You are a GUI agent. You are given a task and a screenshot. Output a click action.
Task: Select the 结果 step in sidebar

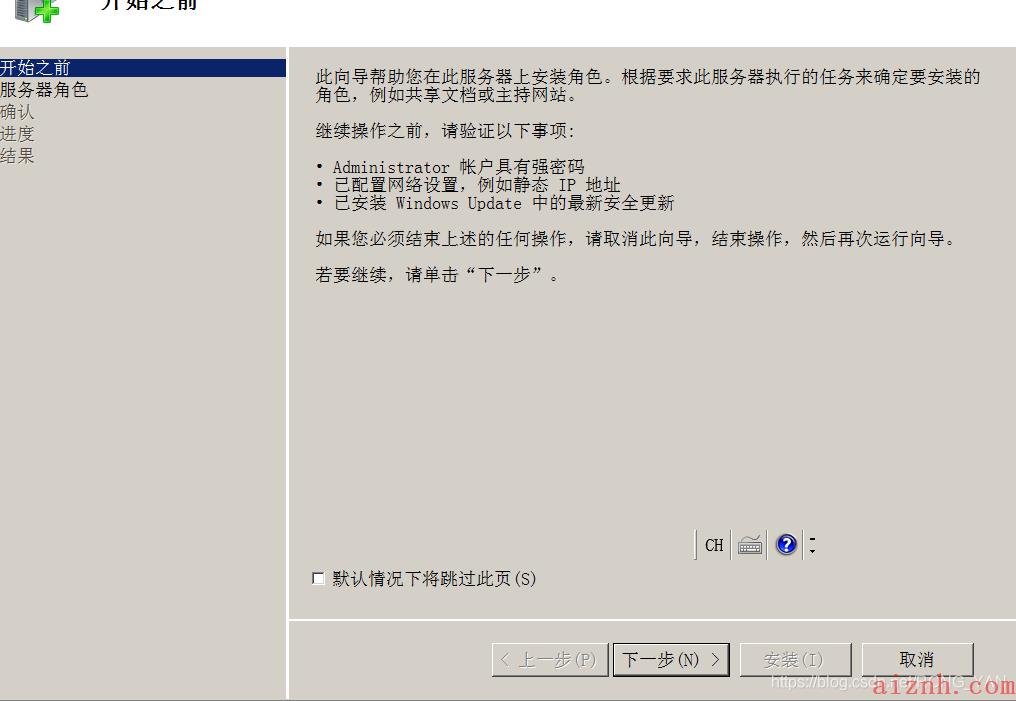tap(17, 156)
